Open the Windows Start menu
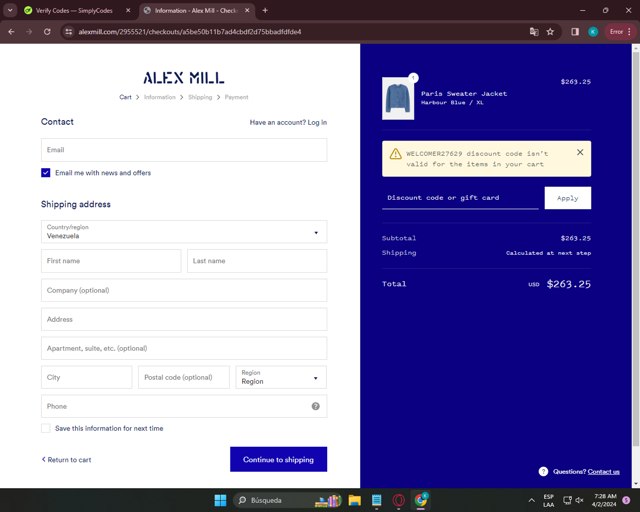The height and width of the screenshot is (512, 640). [x=220, y=500]
